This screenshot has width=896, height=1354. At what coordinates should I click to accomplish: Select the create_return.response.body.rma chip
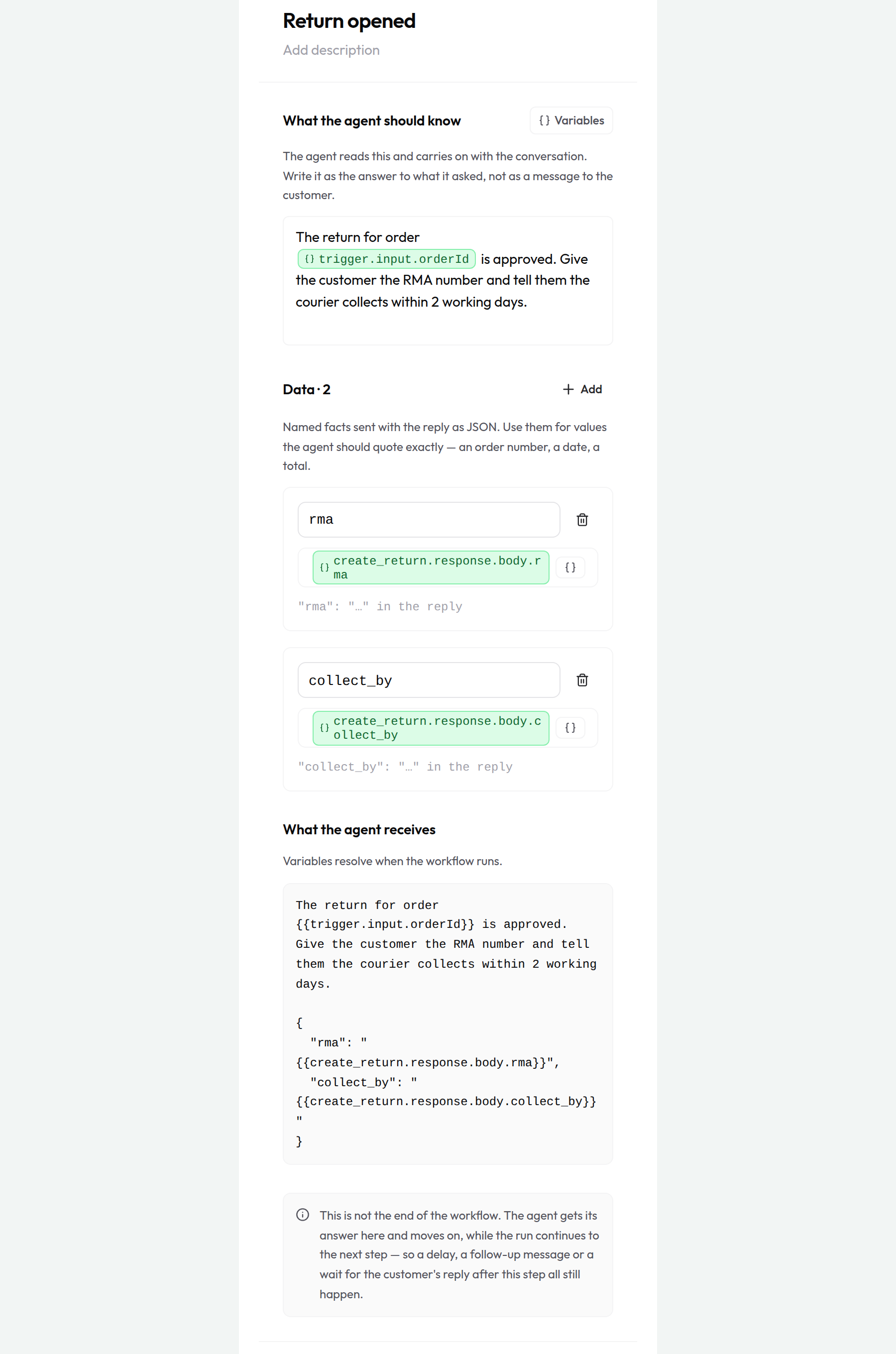pyautogui.click(x=431, y=567)
